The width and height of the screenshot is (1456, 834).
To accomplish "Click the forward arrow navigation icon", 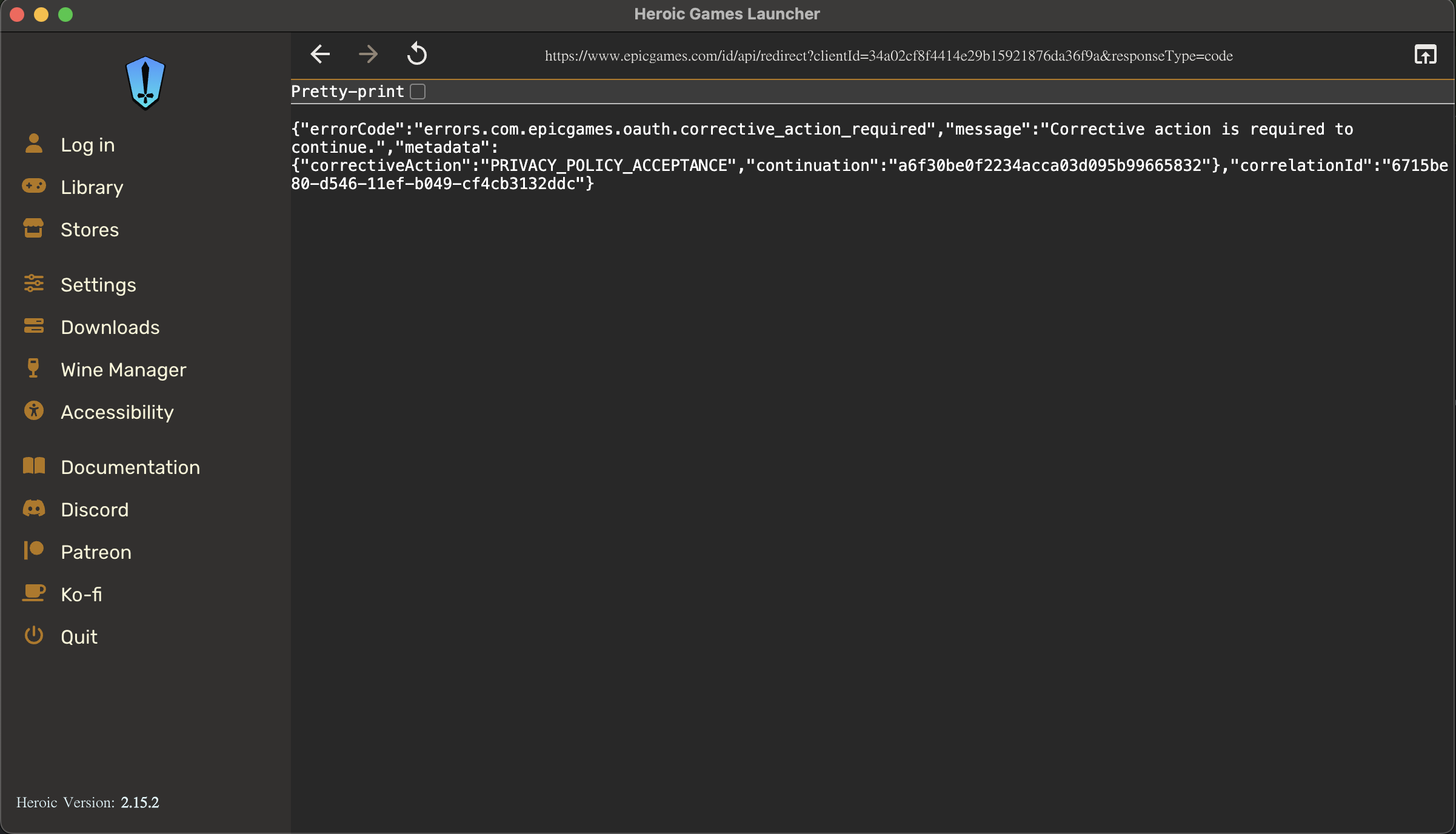I will [x=368, y=55].
